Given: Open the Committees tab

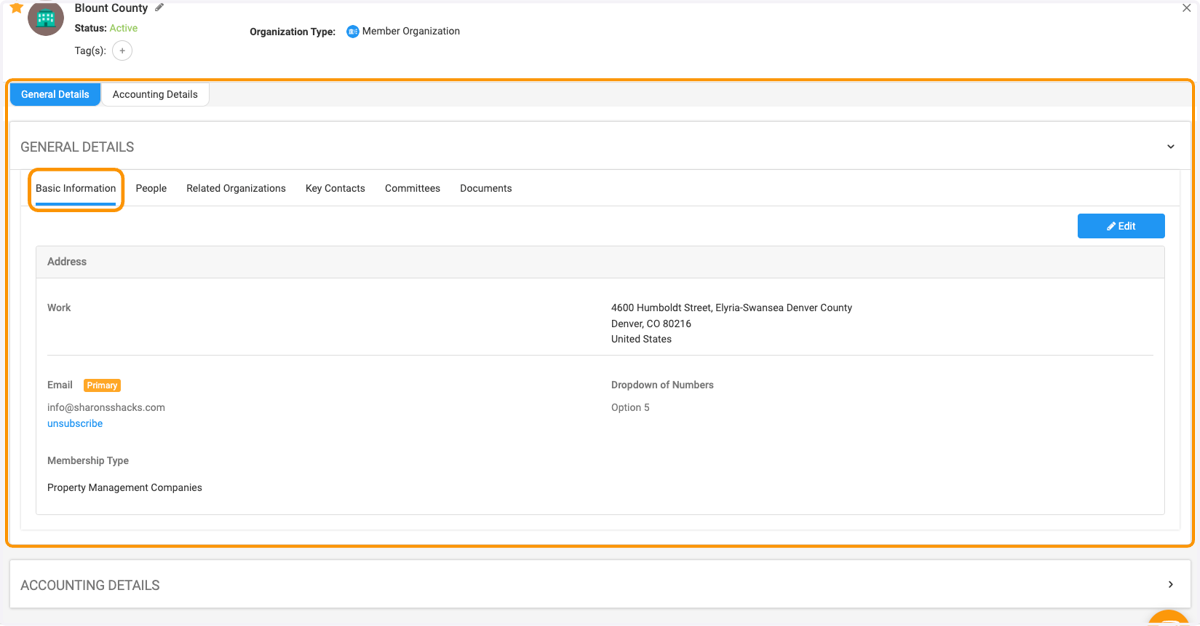Looking at the screenshot, I should point(412,188).
